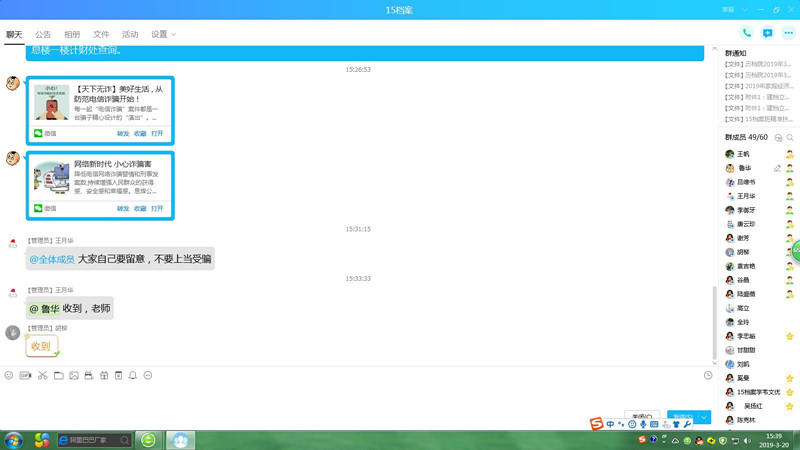Open the emoji picker in the chat toolbar
Screen dimensions: 800x450
(9, 376)
